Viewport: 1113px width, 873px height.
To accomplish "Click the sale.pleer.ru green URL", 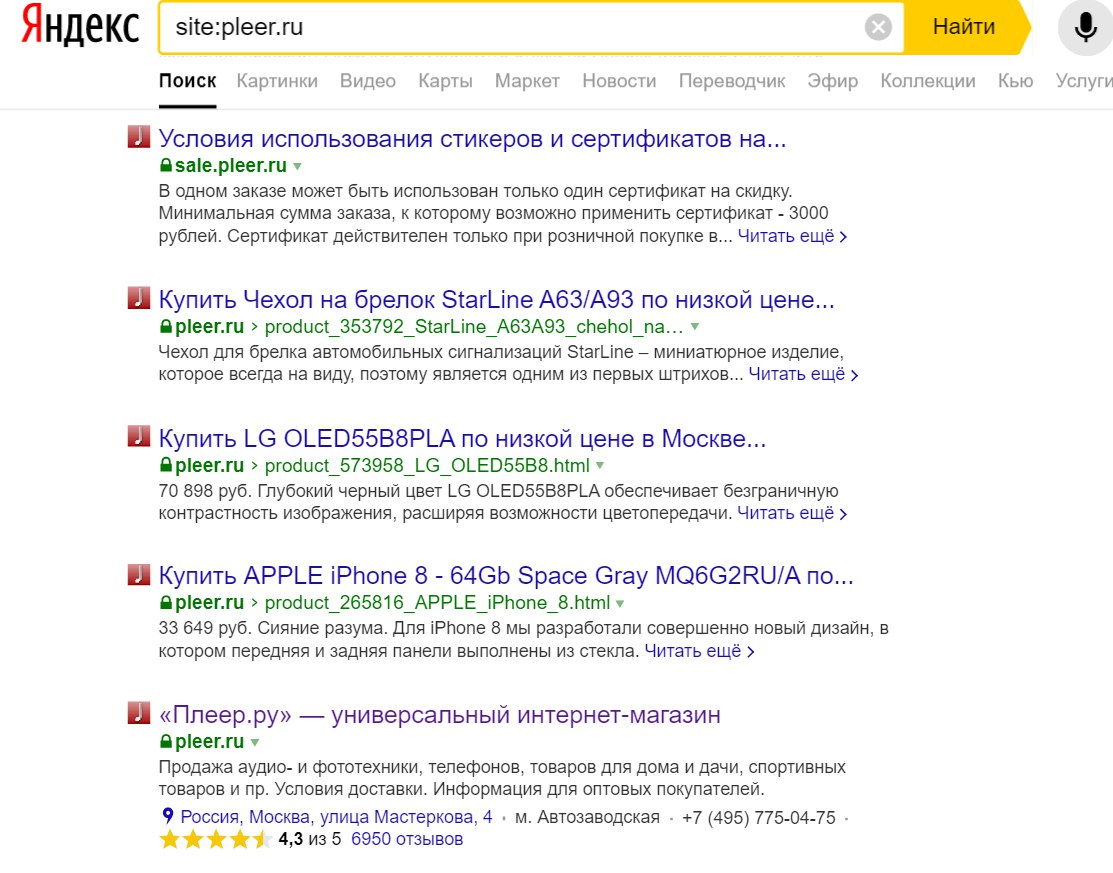I will point(231,165).
